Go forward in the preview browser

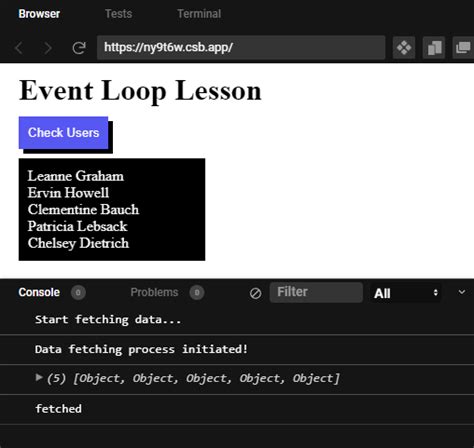(x=48, y=48)
